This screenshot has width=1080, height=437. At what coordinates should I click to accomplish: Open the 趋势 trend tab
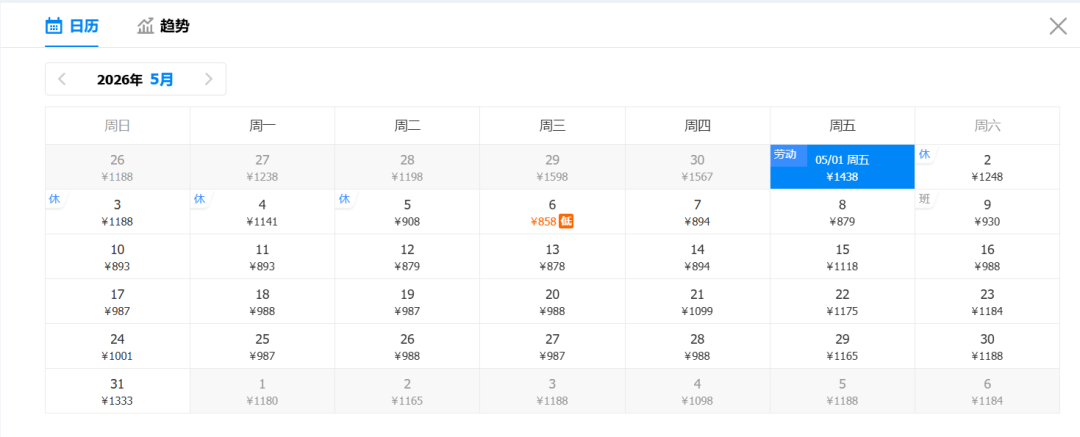[x=163, y=26]
